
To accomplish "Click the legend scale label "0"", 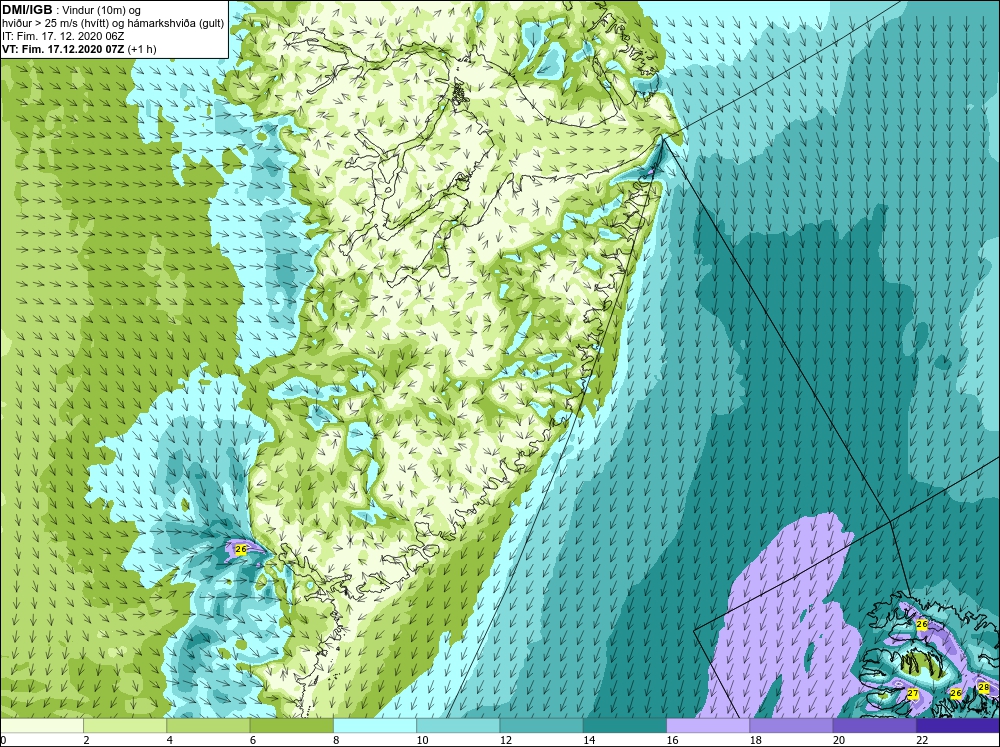I will pos(3,740).
